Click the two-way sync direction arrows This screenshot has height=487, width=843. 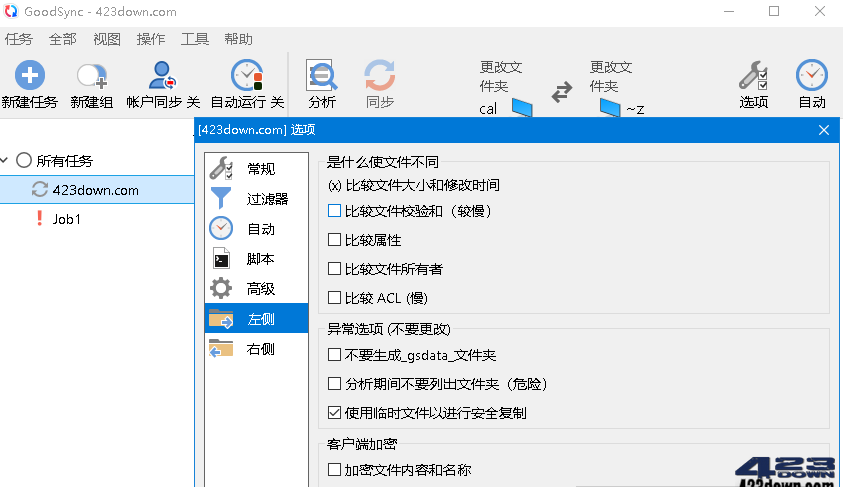click(x=562, y=92)
